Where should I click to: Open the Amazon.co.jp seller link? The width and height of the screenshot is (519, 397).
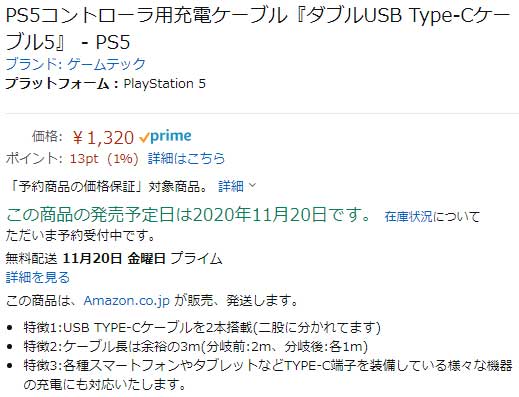pyautogui.click(x=127, y=301)
